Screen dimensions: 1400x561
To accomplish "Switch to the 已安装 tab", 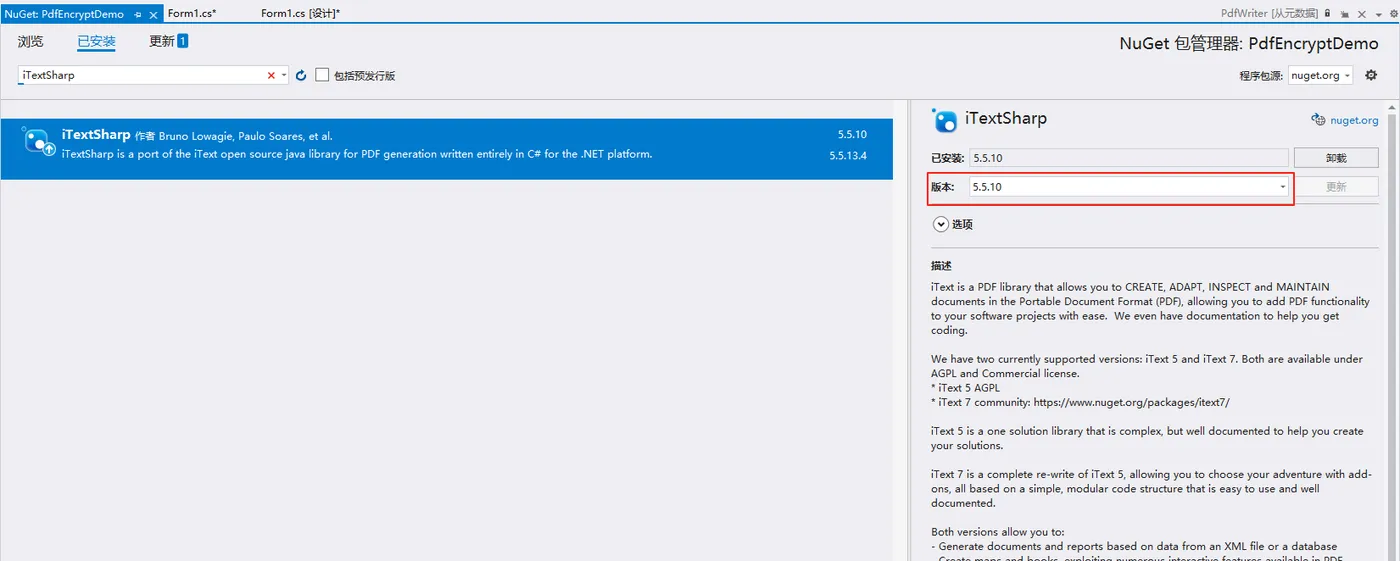I will coord(97,41).
